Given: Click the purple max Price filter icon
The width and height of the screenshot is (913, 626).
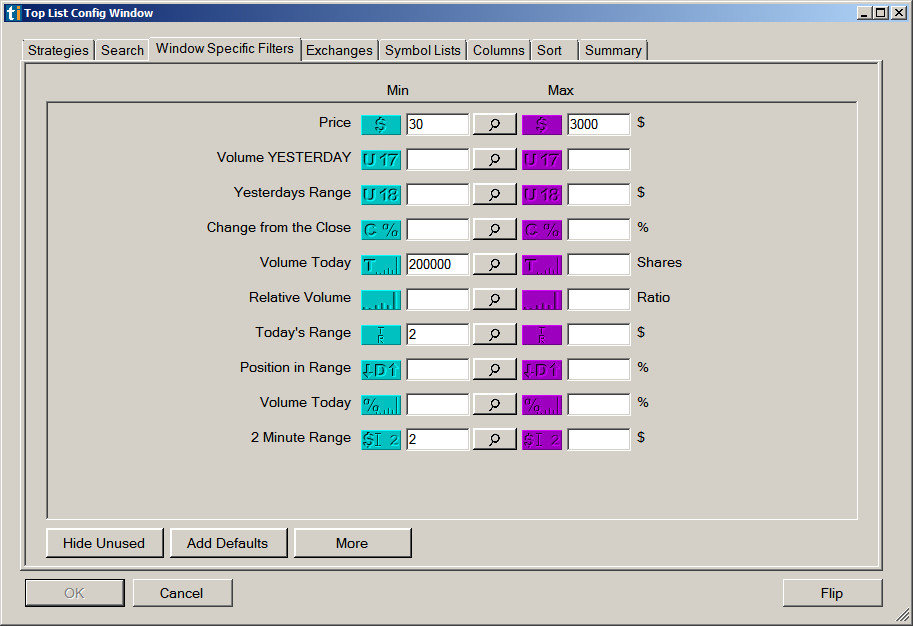Looking at the screenshot, I should [x=542, y=125].
